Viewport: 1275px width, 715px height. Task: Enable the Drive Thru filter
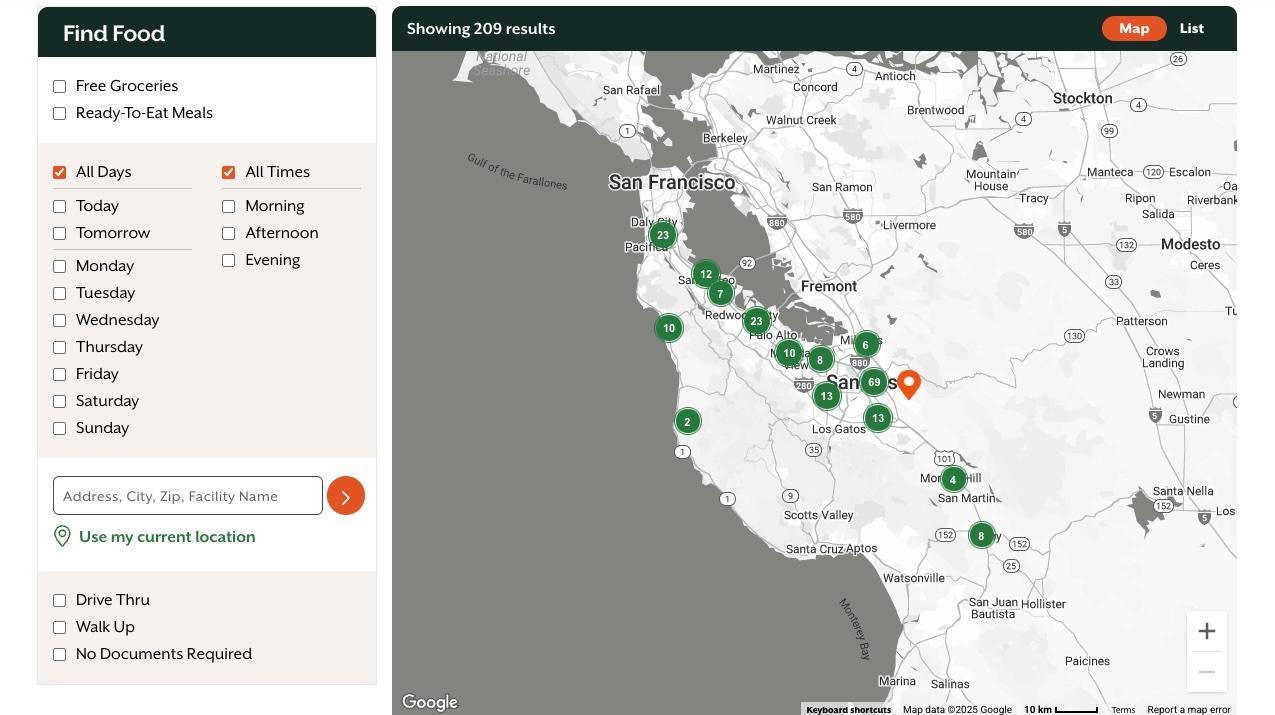tap(60, 601)
